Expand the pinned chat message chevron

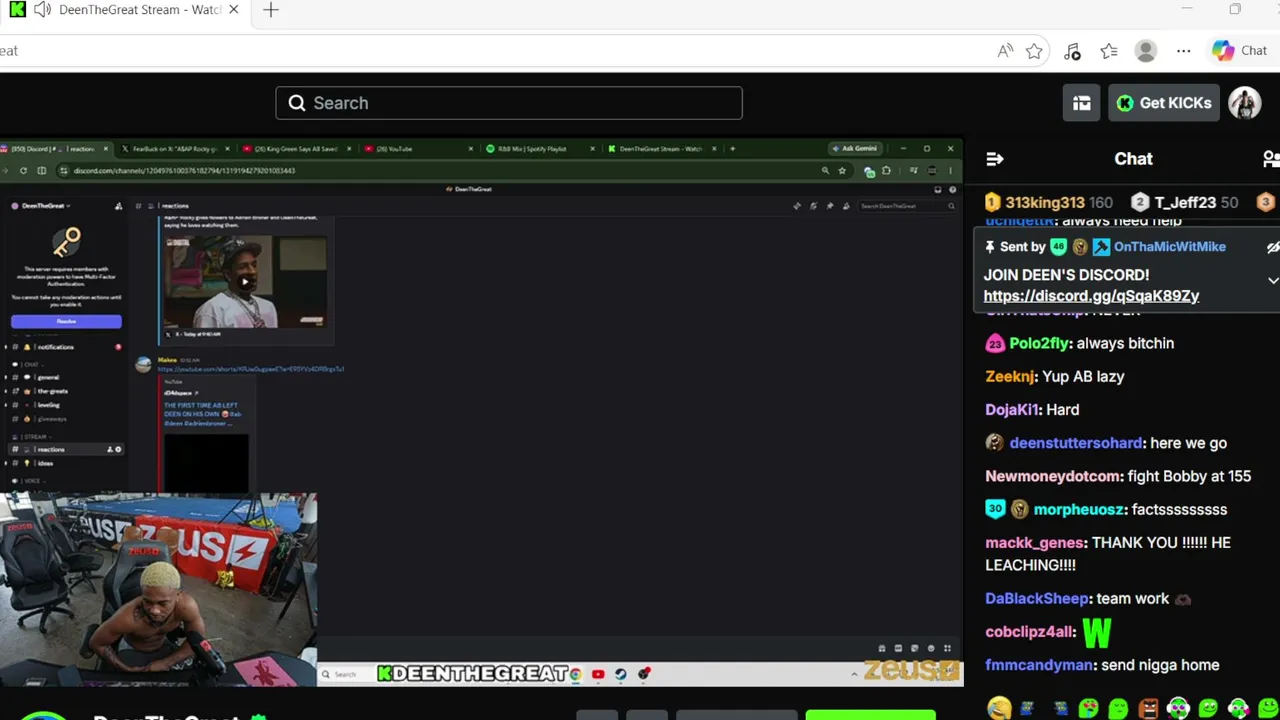[1273, 281]
